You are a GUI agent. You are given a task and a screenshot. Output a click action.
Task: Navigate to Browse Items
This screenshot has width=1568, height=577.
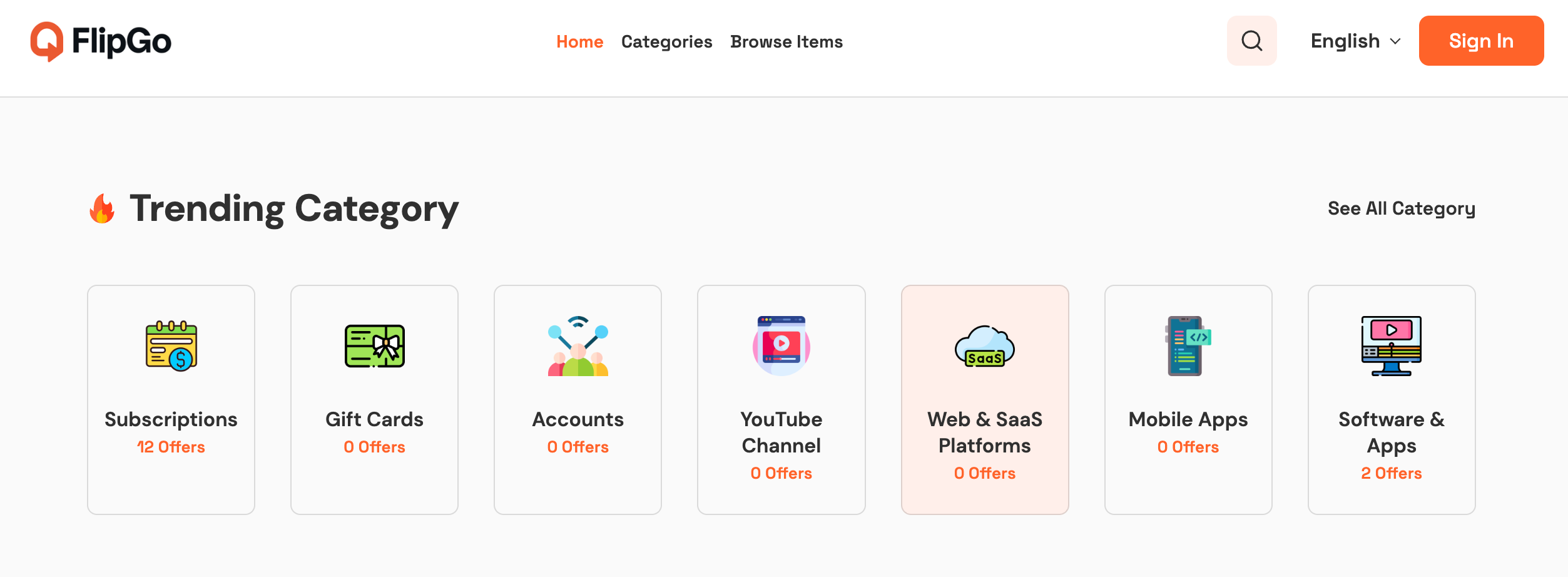point(786,42)
